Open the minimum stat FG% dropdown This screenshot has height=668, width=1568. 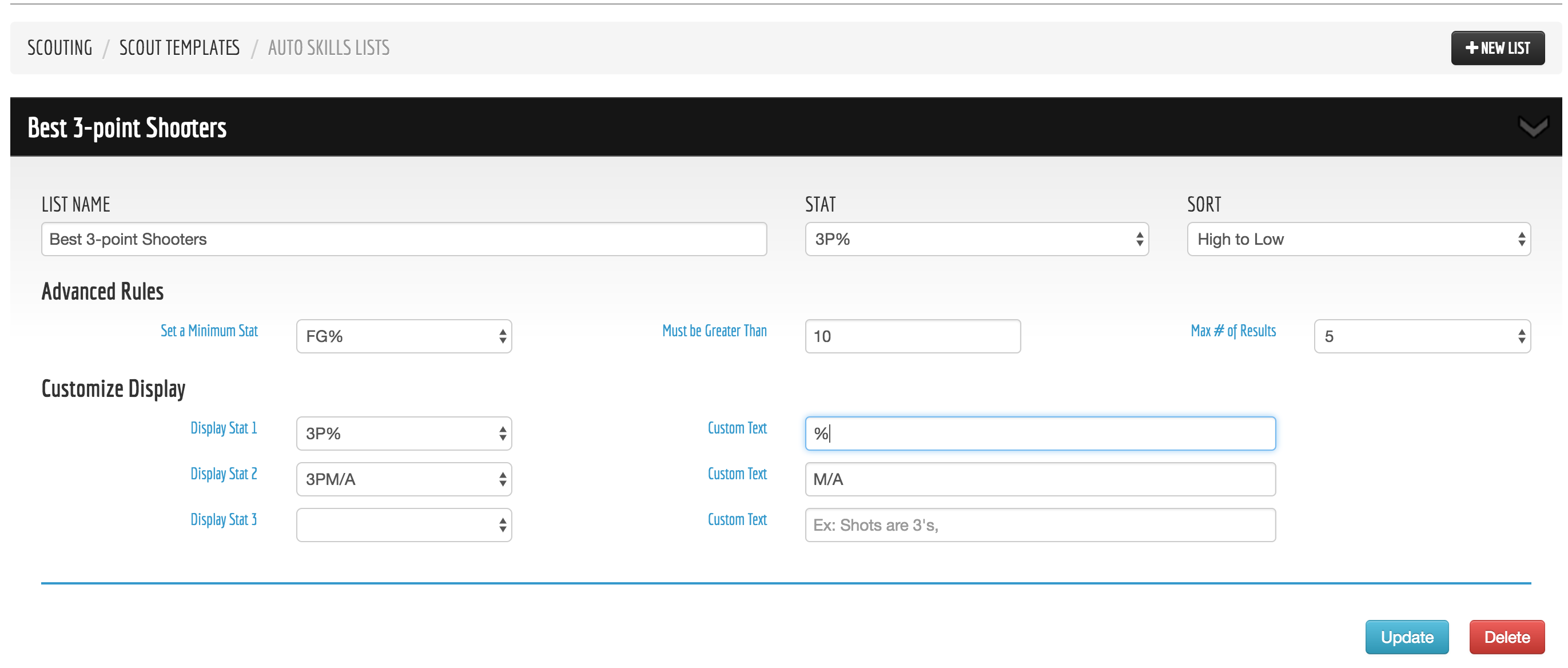click(404, 336)
